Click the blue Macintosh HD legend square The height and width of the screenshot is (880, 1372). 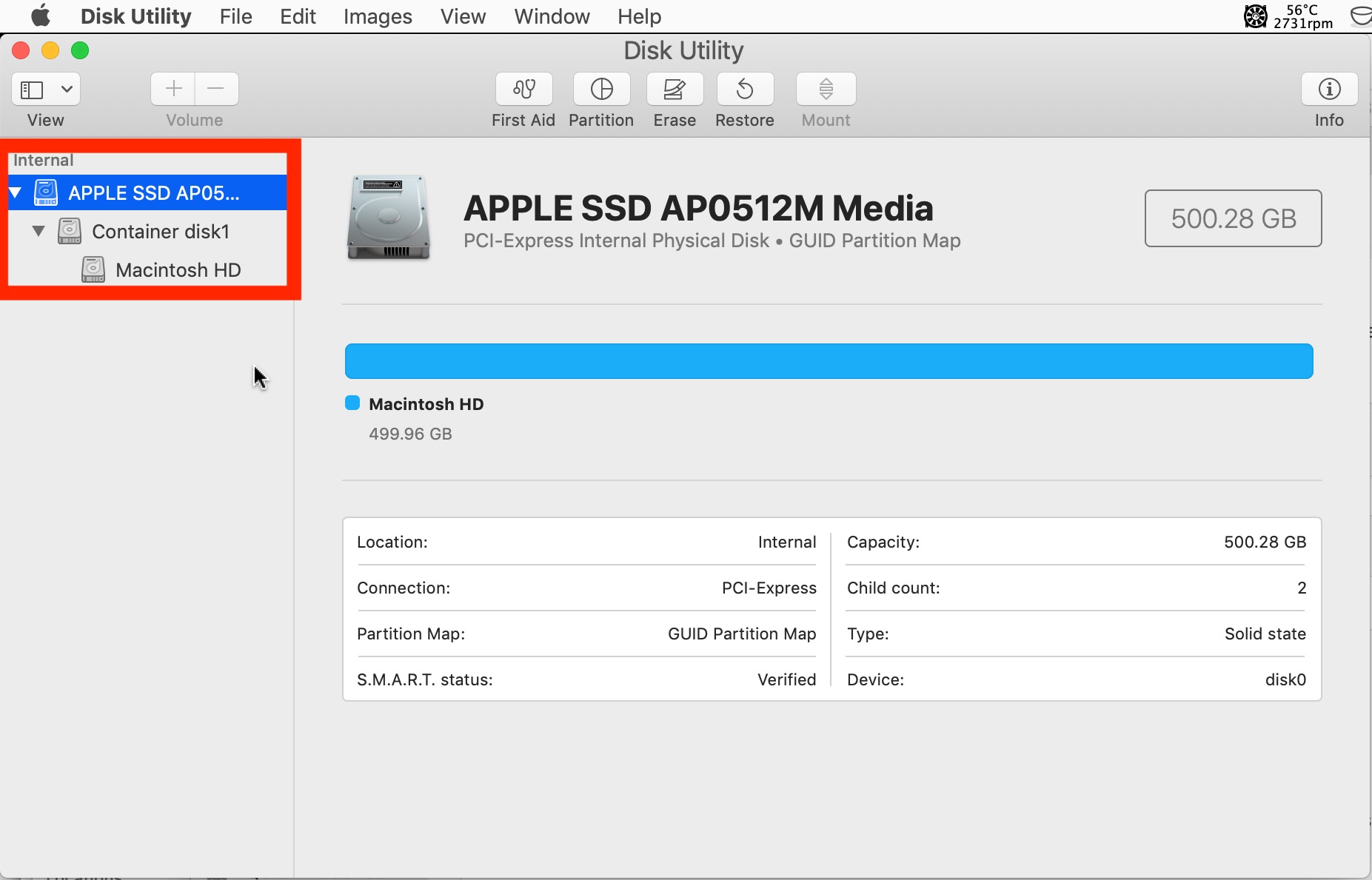[x=353, y=403]
